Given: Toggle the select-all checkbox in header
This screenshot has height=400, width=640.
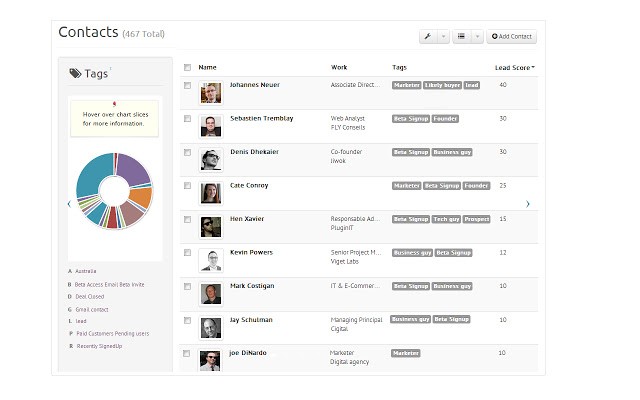Looking at the screenshot, I should pos(187,68).
